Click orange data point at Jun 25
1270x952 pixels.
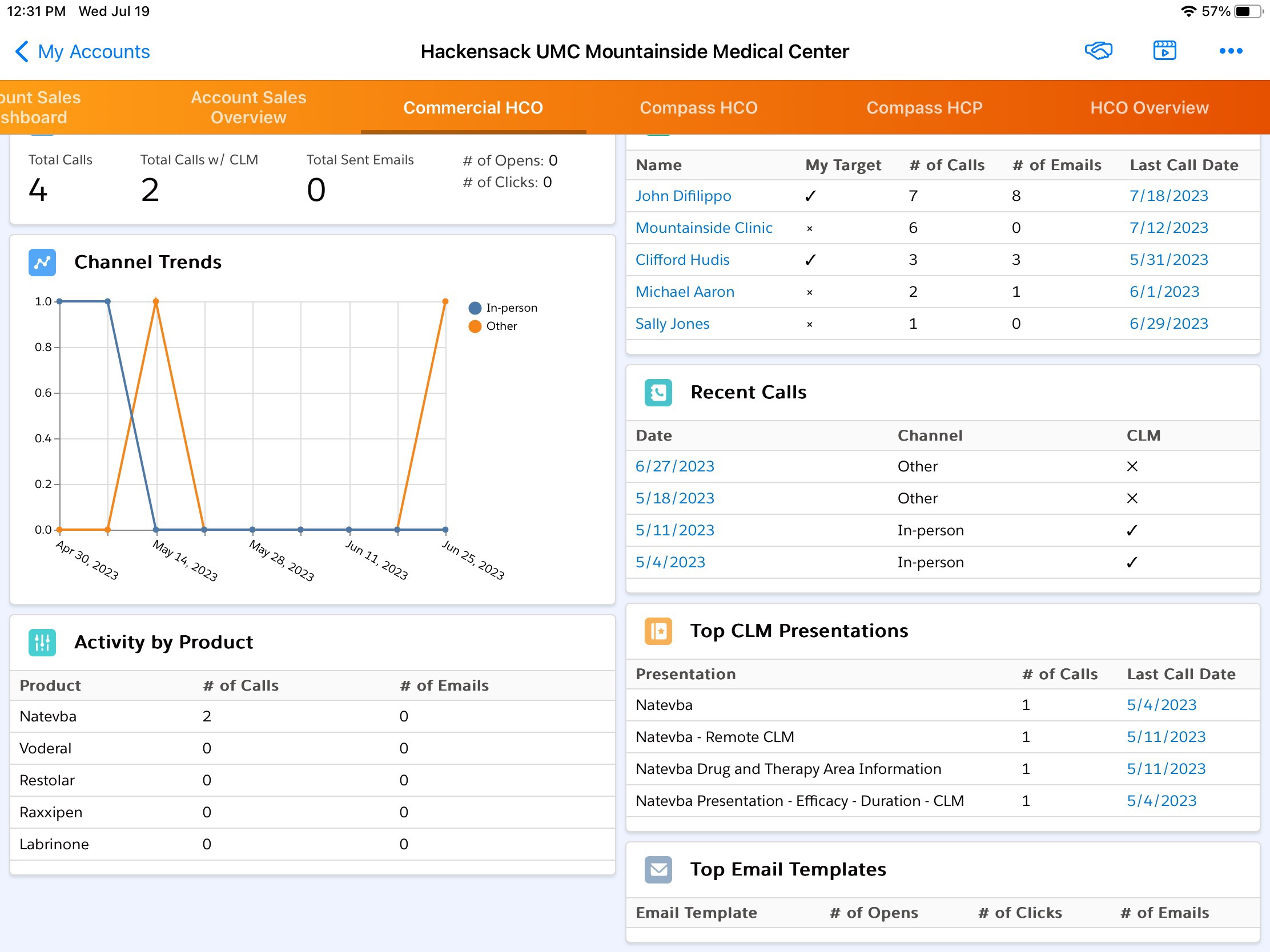point(445,301)
